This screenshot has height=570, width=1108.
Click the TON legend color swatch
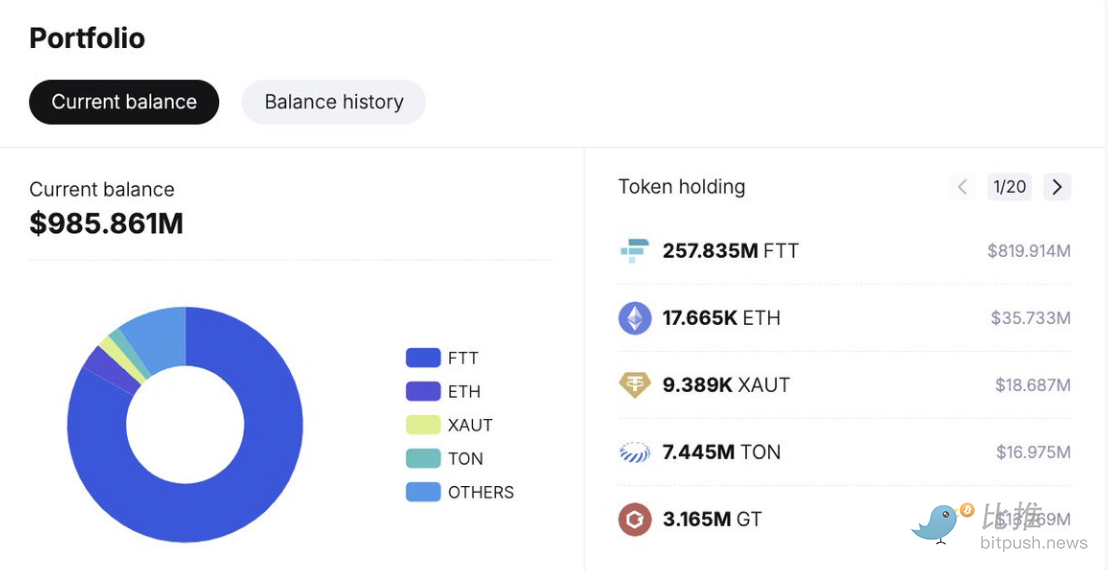tap(423, 458)
